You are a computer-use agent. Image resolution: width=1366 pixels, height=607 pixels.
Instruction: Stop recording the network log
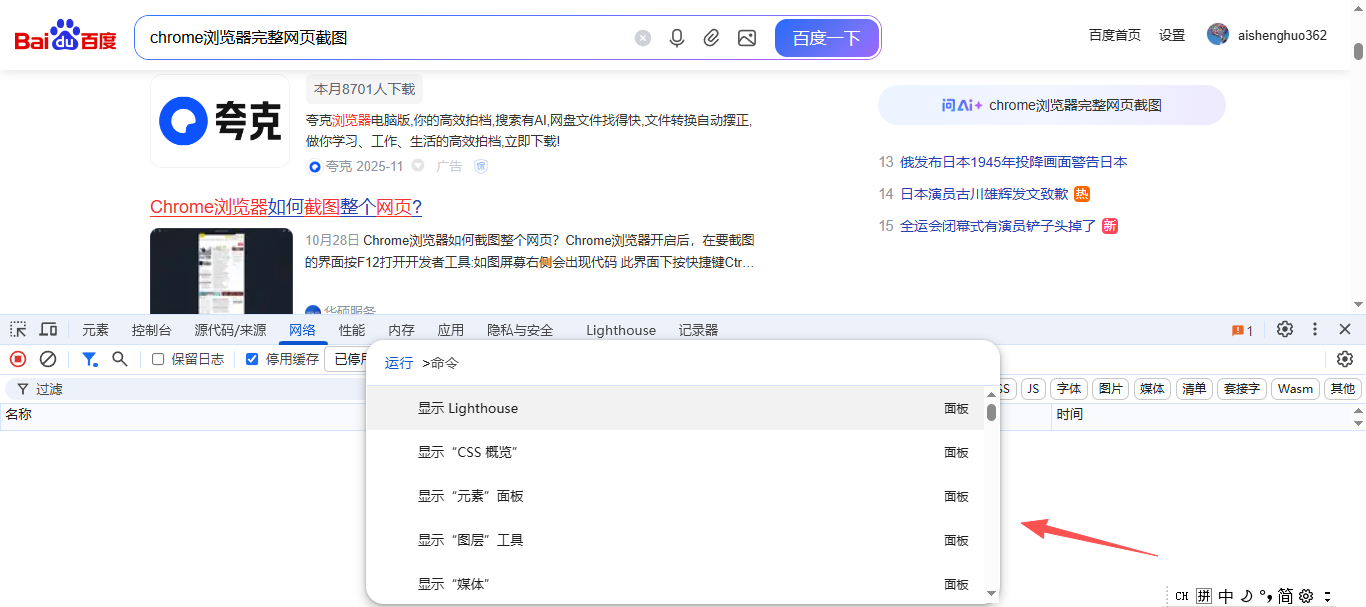[x=18, y=359]
